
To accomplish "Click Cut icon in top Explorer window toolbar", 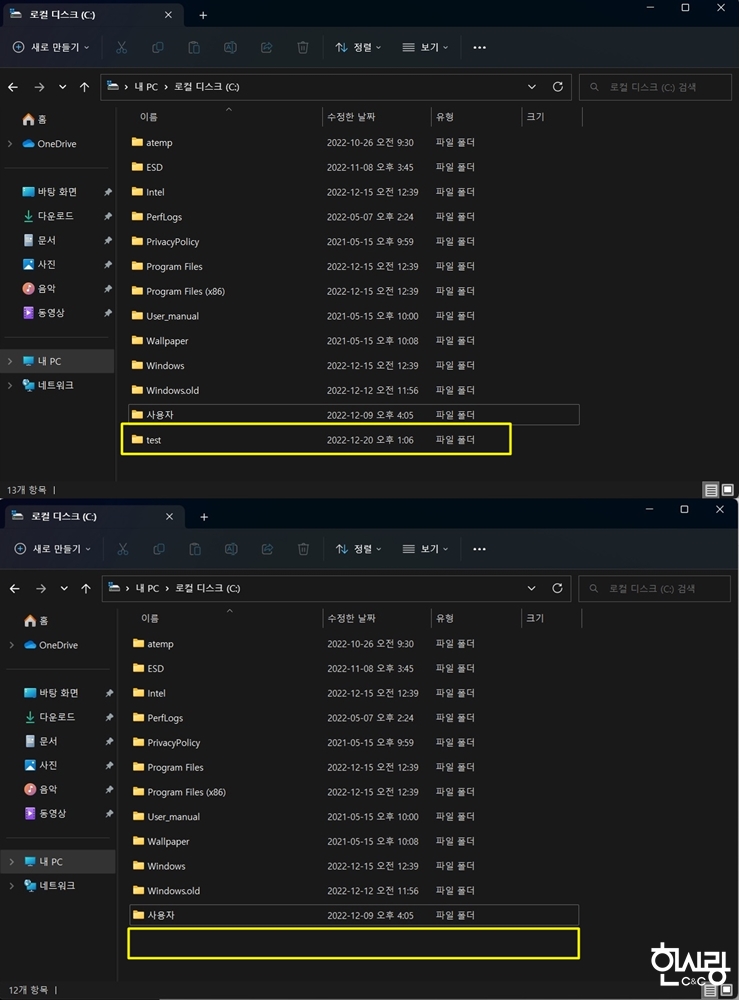I will (121, 47).
